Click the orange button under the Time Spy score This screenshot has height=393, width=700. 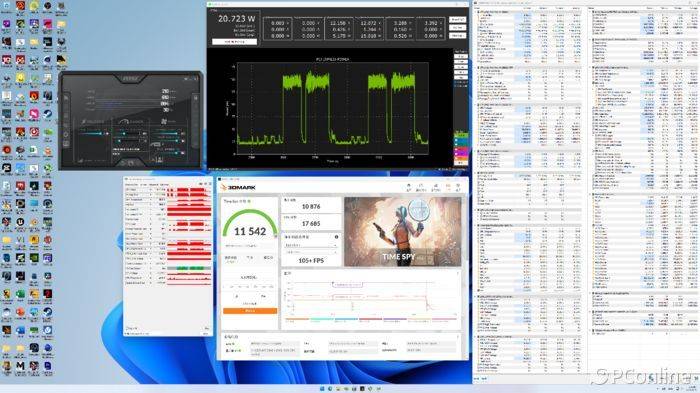click(x=250, y=311)
